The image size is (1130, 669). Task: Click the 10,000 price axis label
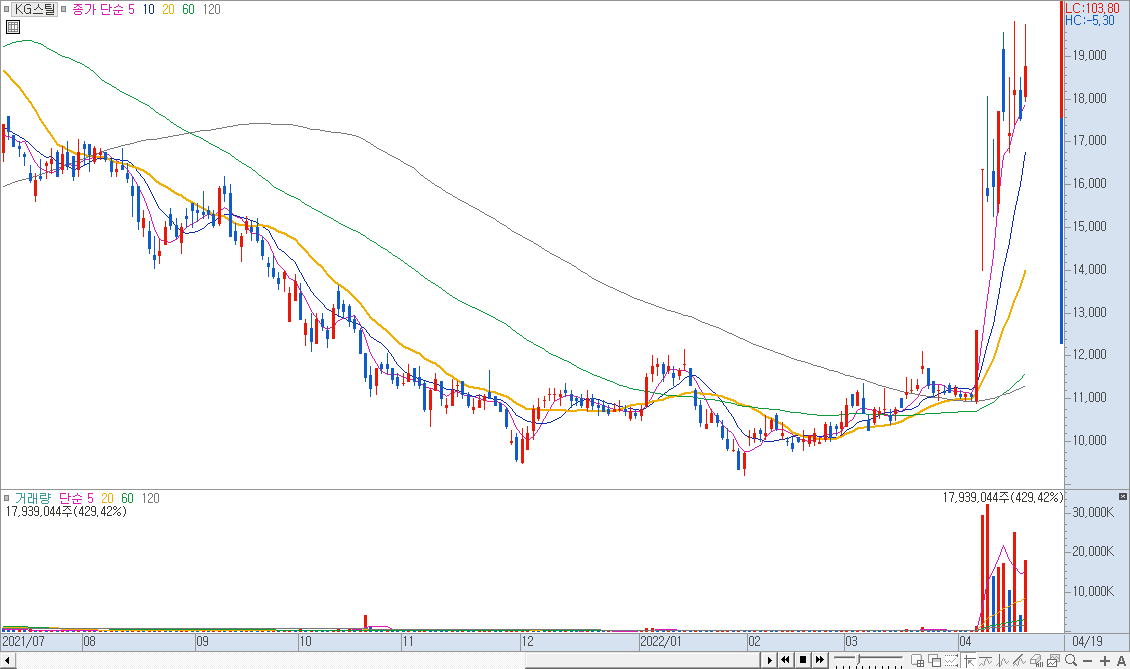tap(1090, 440)
